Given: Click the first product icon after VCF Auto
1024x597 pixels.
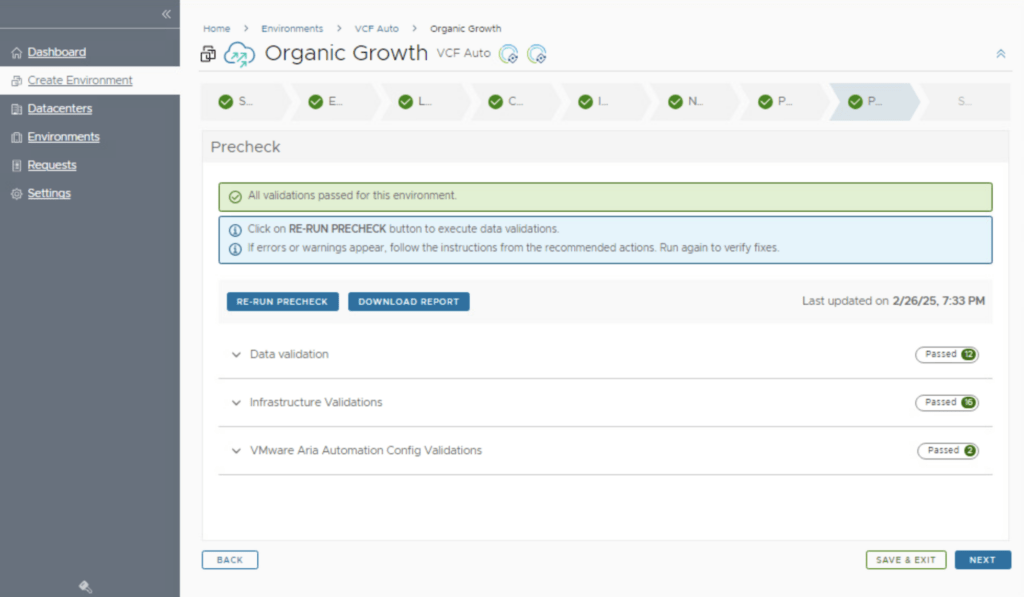Looking at the screenshot, I should pos(509,54).
